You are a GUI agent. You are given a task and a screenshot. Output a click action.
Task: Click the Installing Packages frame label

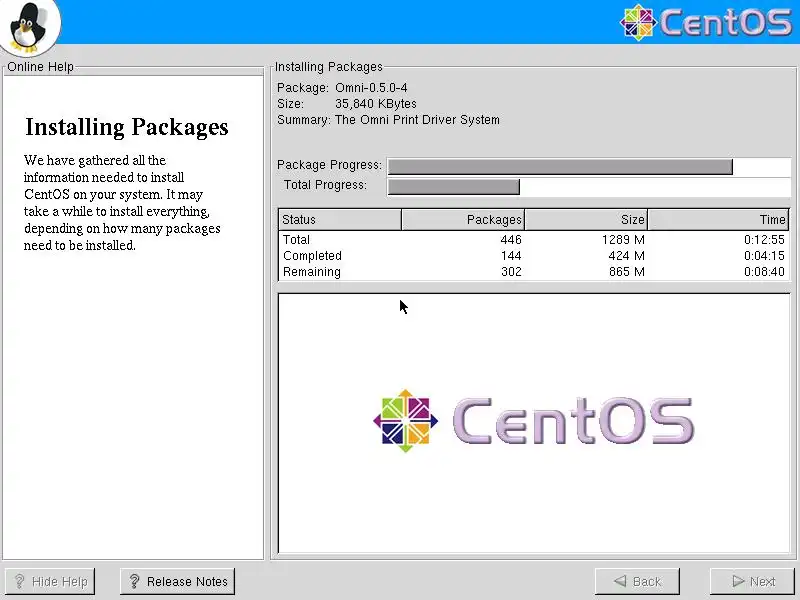[329, 67]
